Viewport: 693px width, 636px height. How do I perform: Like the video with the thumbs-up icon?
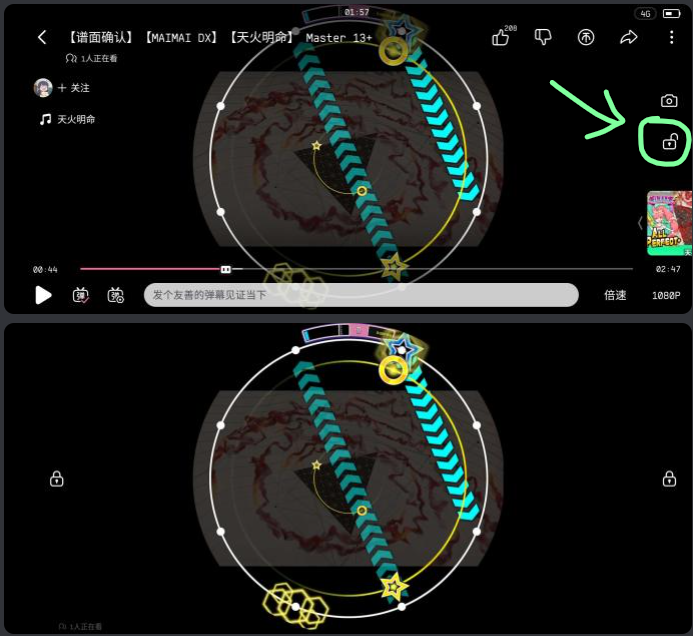pos(501,37)
